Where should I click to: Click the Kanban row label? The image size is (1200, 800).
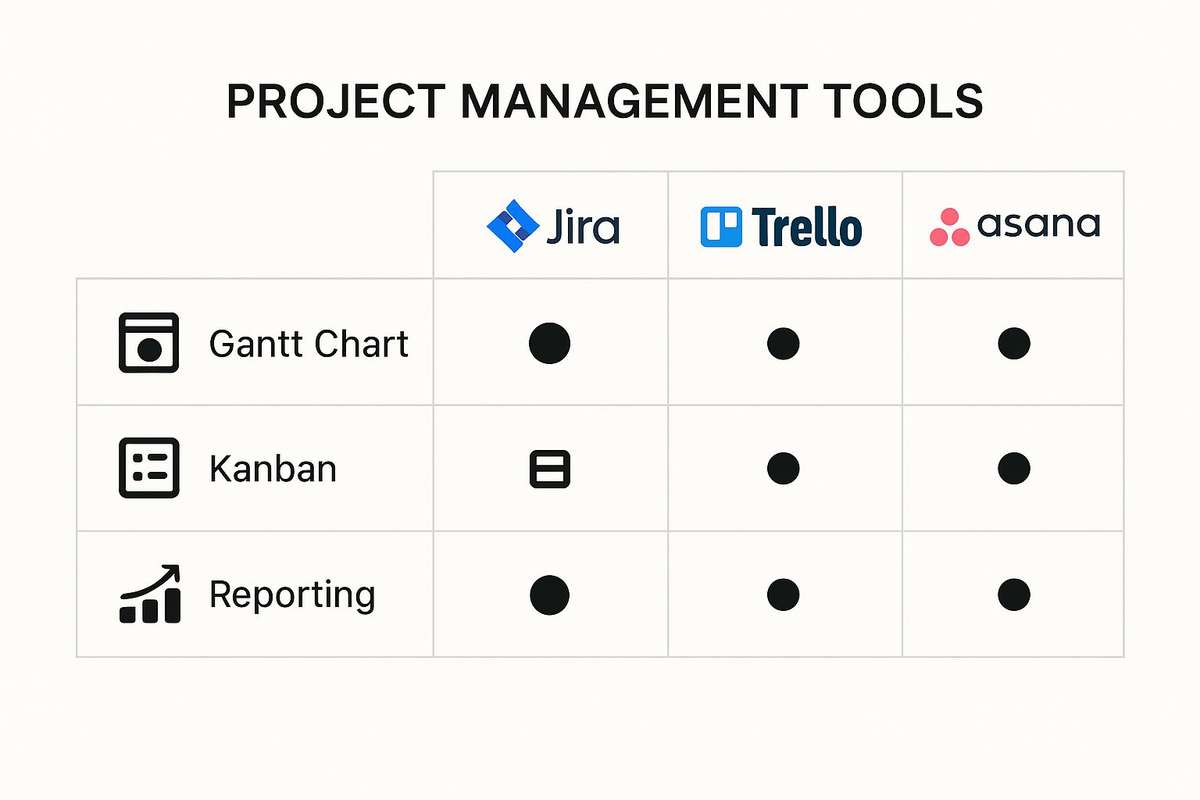[x=272, y=469]
